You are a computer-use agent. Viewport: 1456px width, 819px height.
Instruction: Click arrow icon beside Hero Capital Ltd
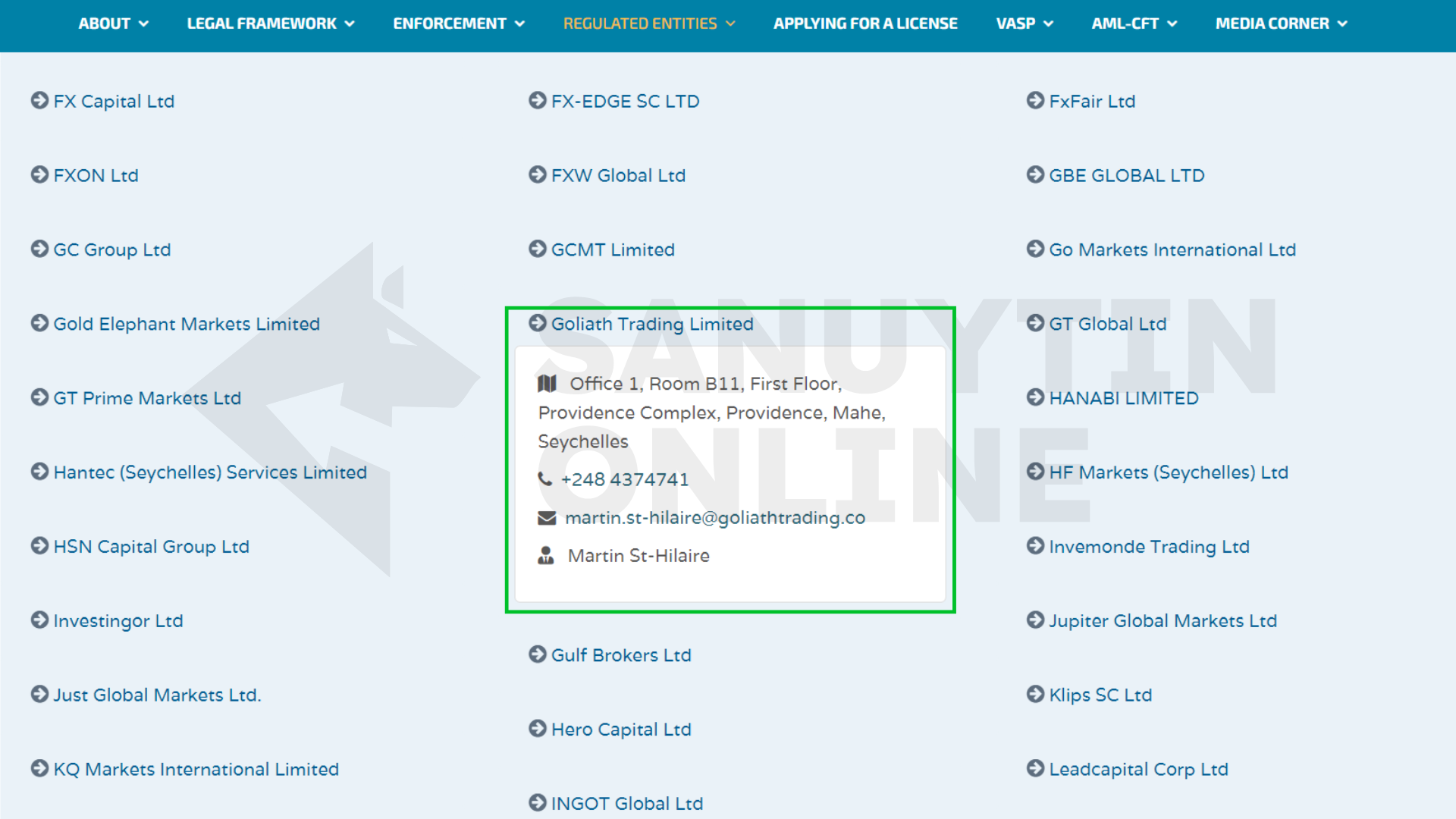coord(538,729)
